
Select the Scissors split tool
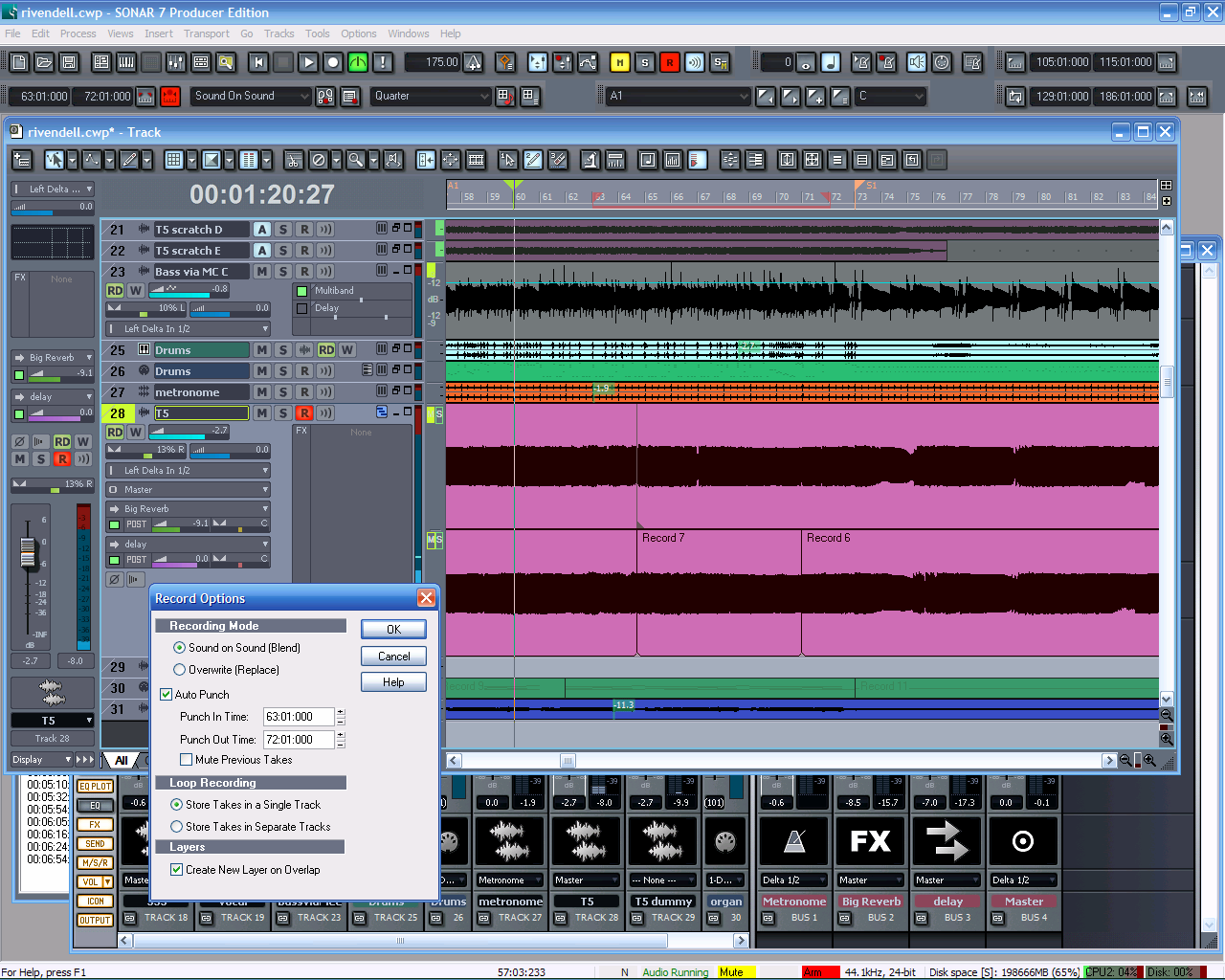294,160
